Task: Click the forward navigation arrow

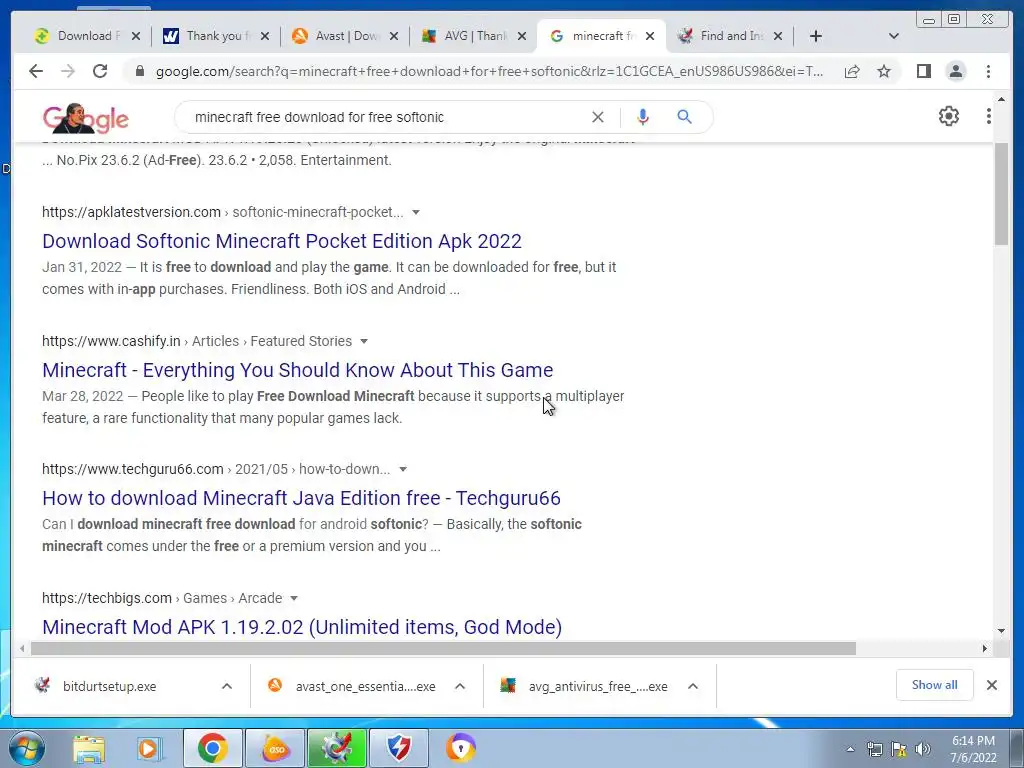Action: click(x=68, y=71)
